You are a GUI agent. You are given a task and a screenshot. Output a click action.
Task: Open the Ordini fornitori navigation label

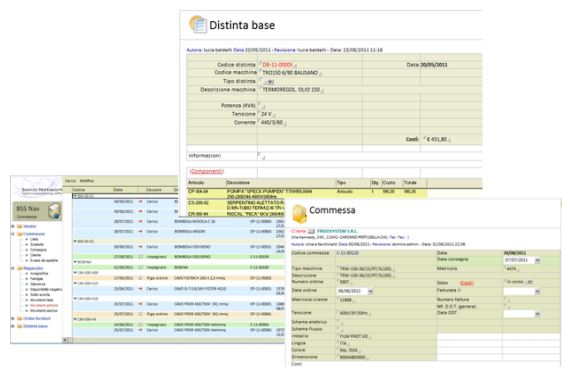37,319
